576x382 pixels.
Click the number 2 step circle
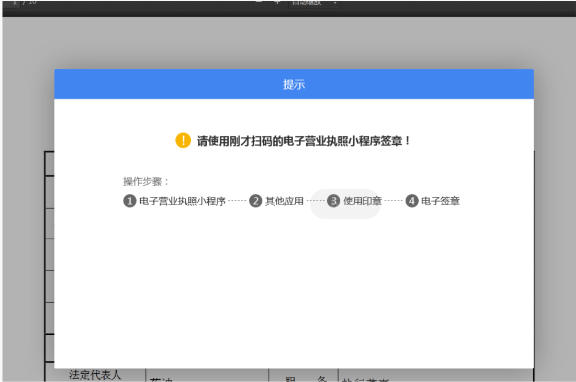click(x=256, y=201)
